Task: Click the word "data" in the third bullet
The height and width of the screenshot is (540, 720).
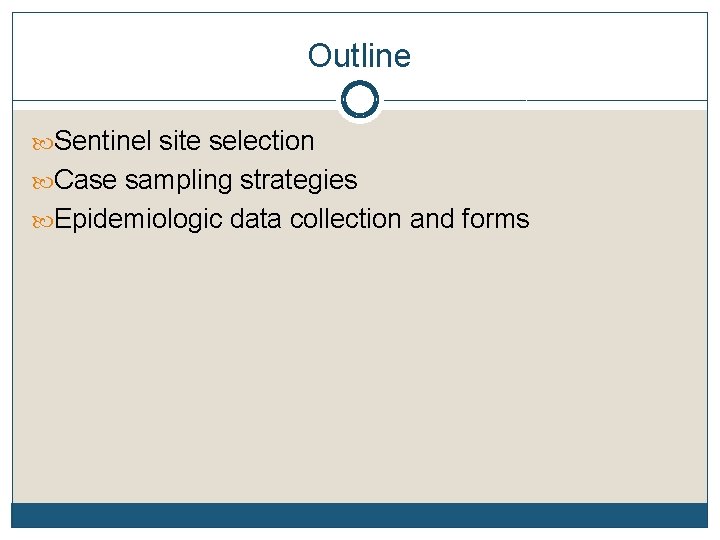Action: (255, 220)
